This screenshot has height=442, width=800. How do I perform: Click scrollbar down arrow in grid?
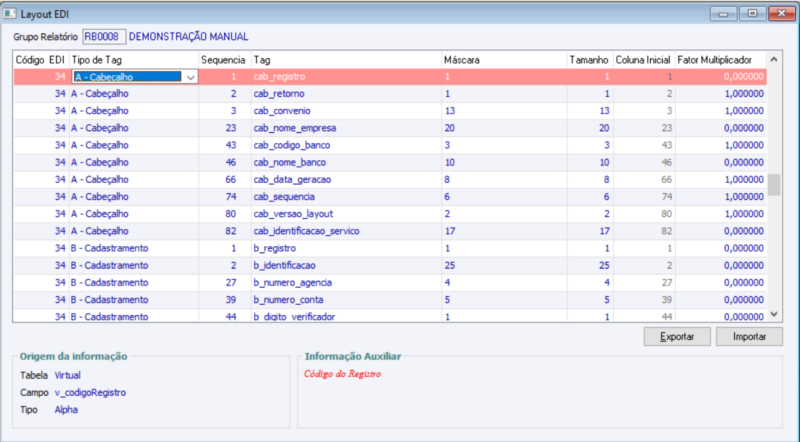(x=774, y=314)
